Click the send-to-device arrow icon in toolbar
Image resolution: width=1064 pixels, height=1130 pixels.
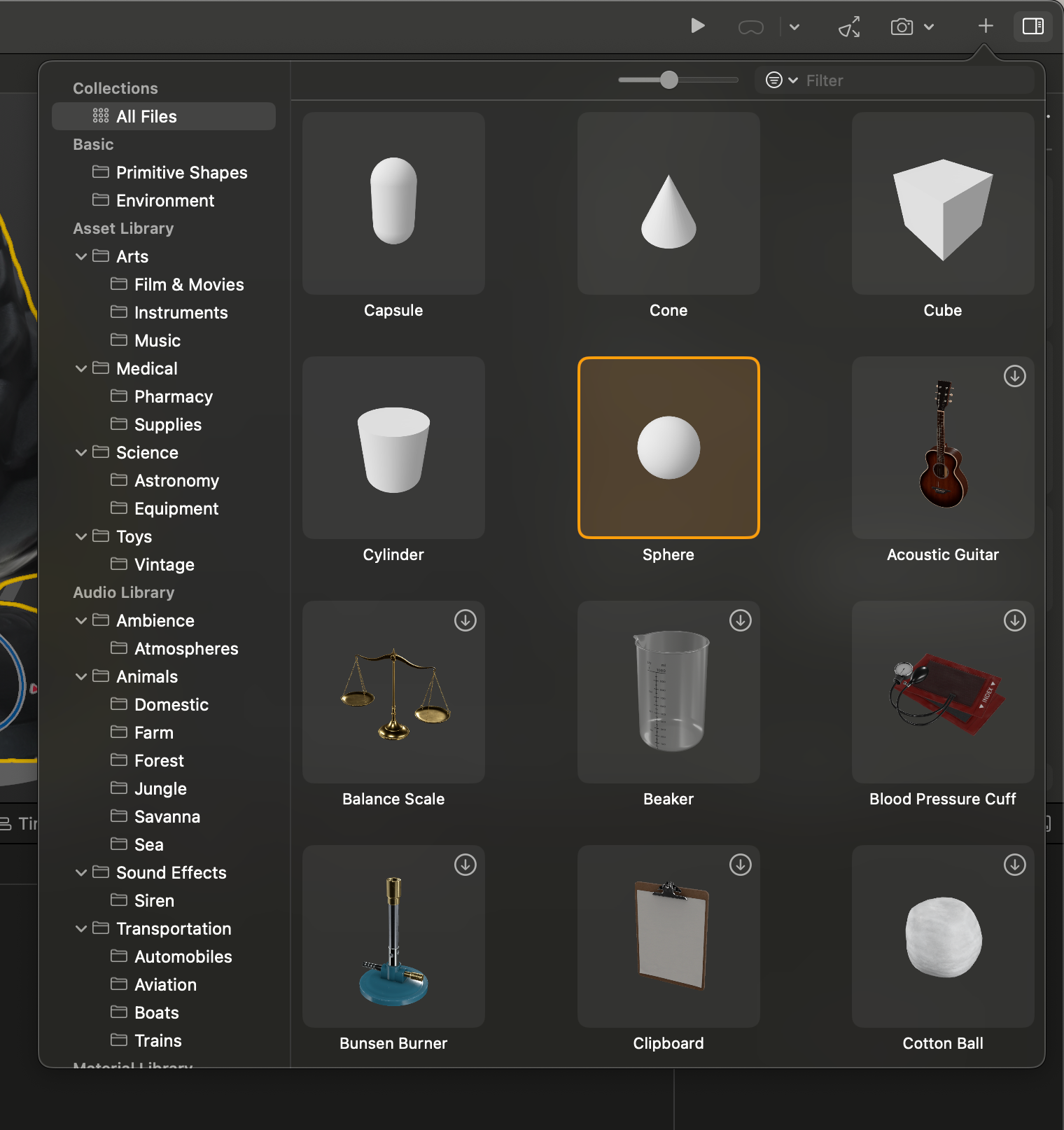pyautogui.click(x=849, y=27)
